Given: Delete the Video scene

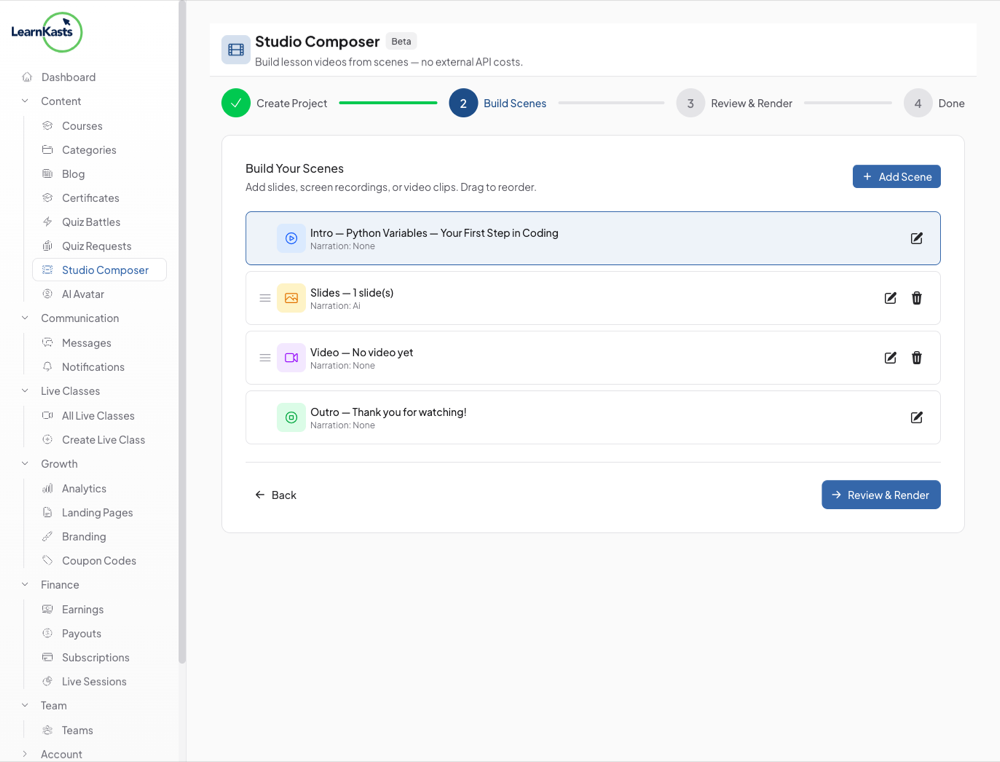Looking at the screenshot, I should point(916,358).
